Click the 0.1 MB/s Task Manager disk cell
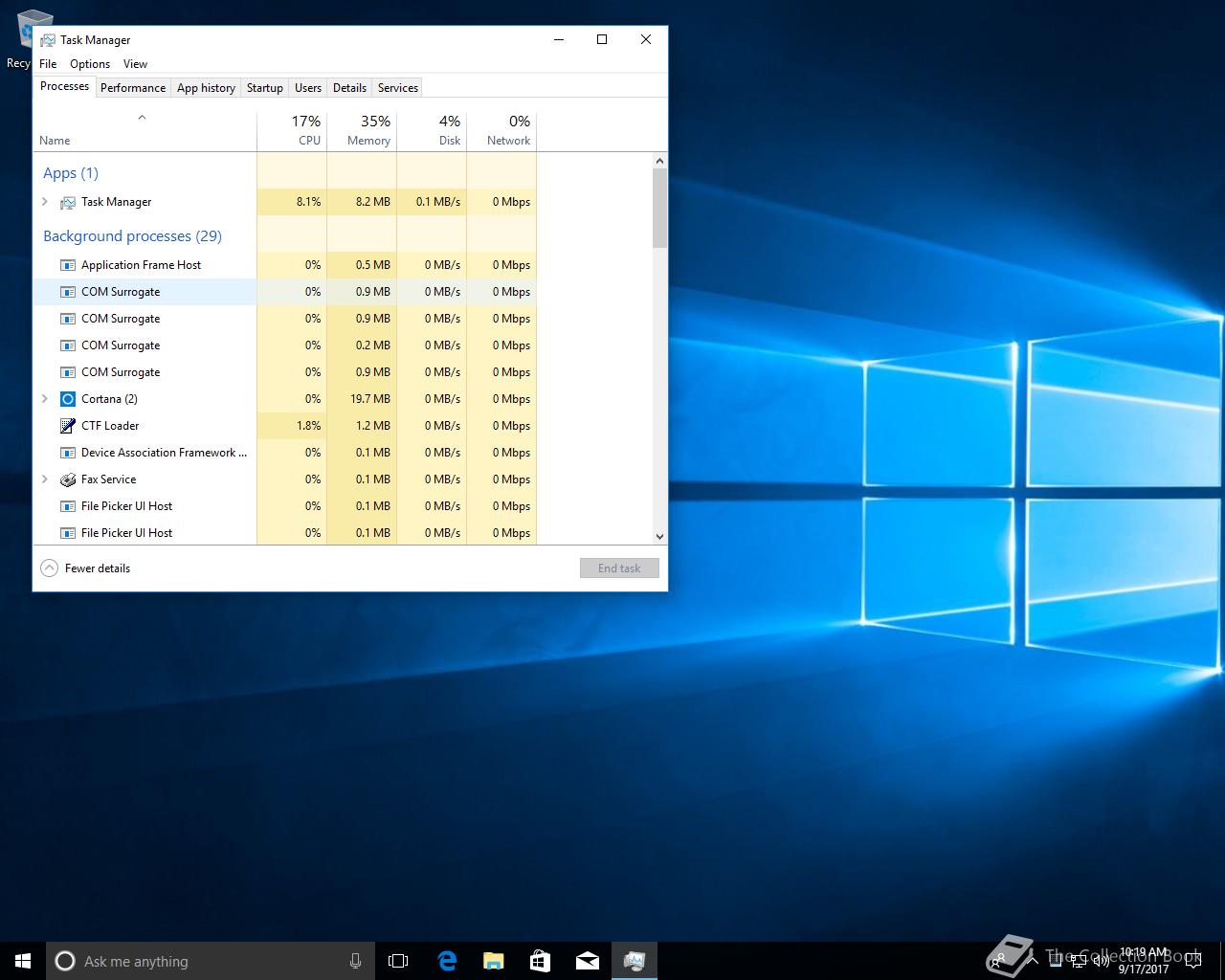This screenshot has height=980, width=1225. click(x=432, y=202)
